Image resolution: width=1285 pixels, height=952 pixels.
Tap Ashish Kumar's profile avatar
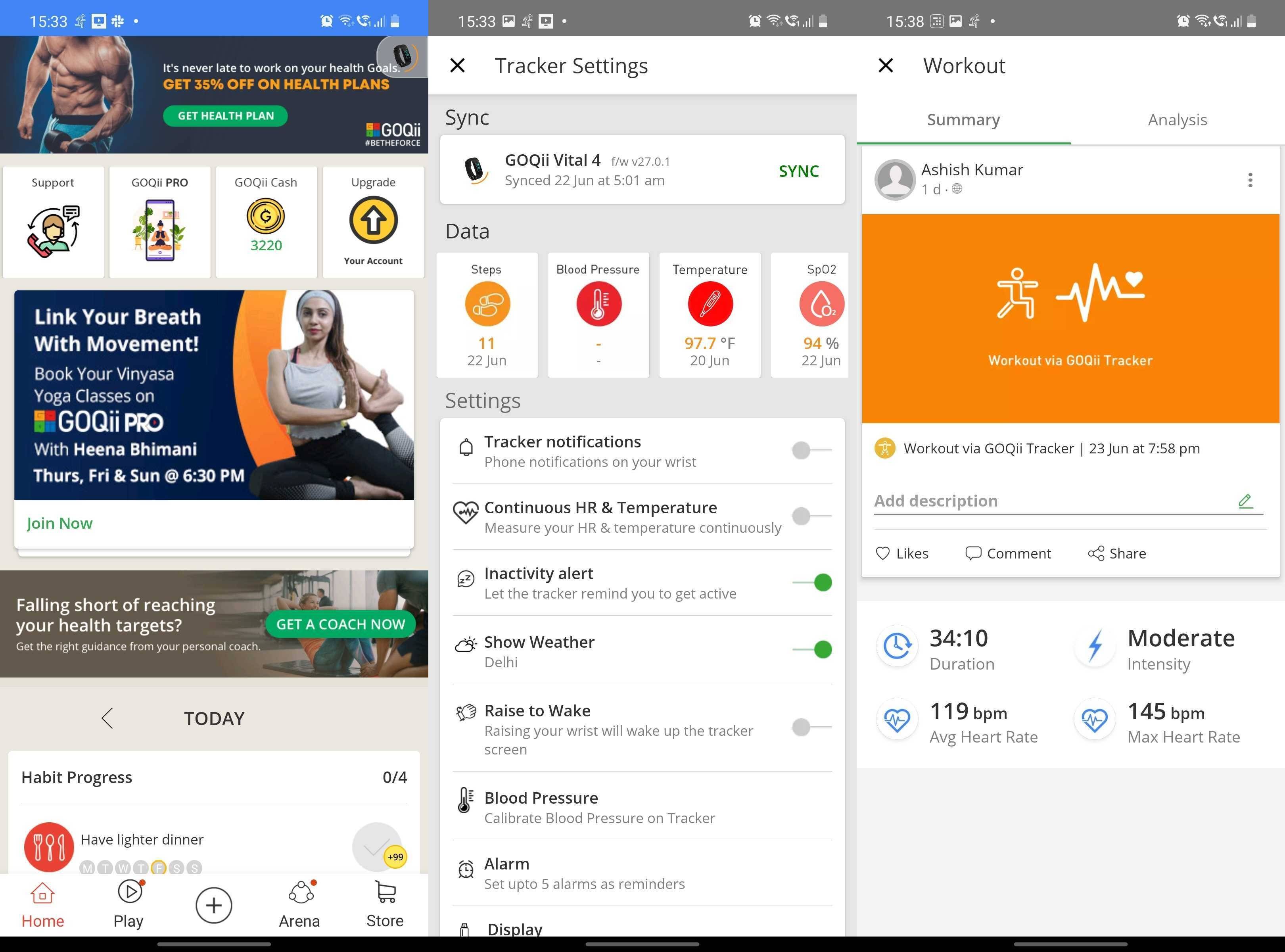[895, 180]
